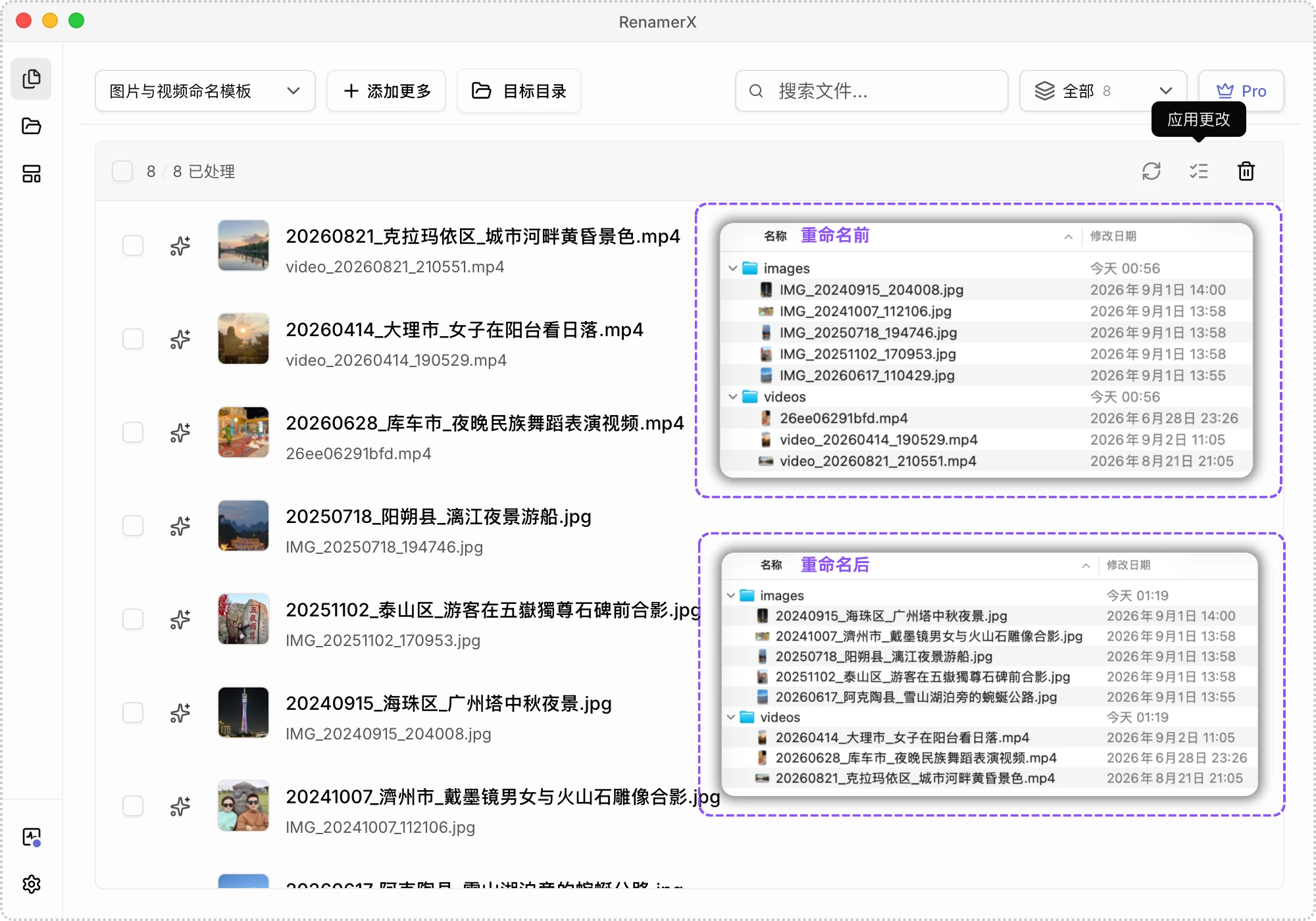
Task: Check the box for 20251102_泰山区 file
Action: point(133,620)
